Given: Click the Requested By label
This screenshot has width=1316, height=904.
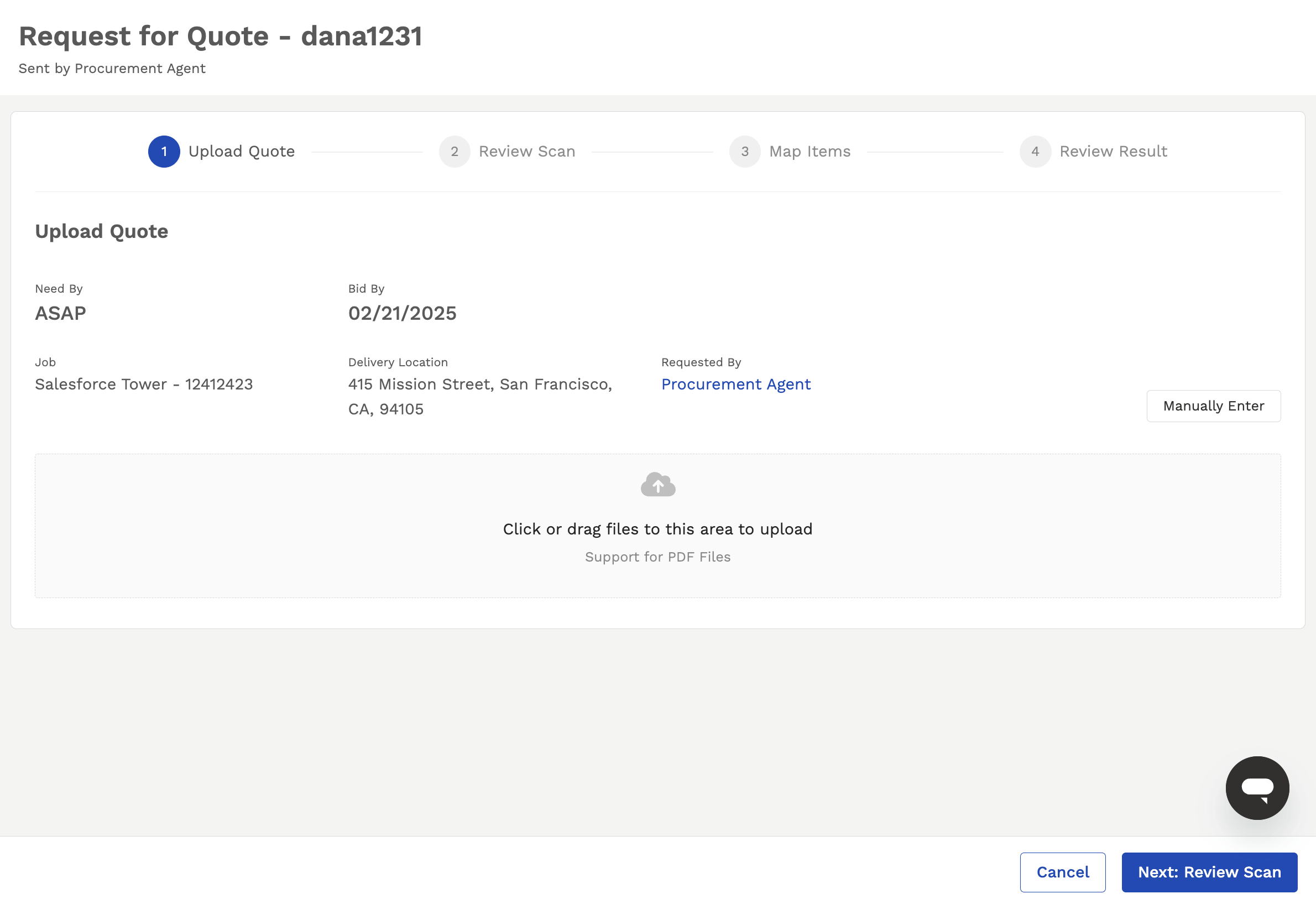Looking at the screenshot, I should [701, 362].
